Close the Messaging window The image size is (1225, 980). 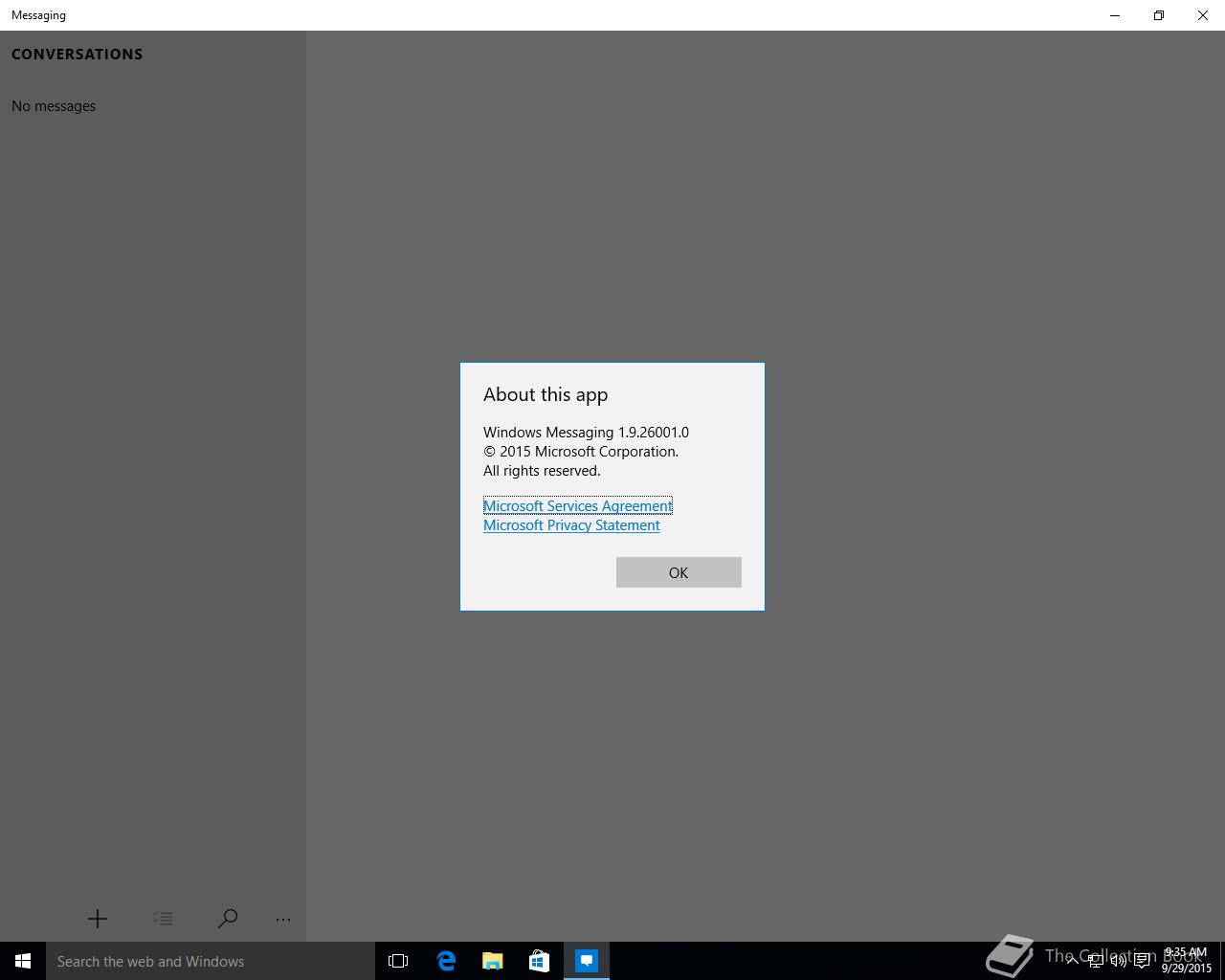(1203, 15)
